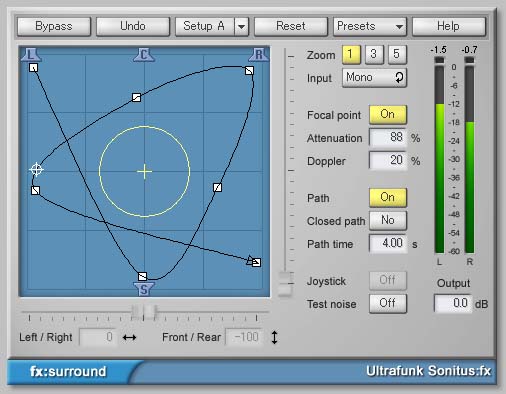The height and width of the screenshot is (394, 506).
Task: Select the right speaker icon
Action: click(x=259, y=55)
